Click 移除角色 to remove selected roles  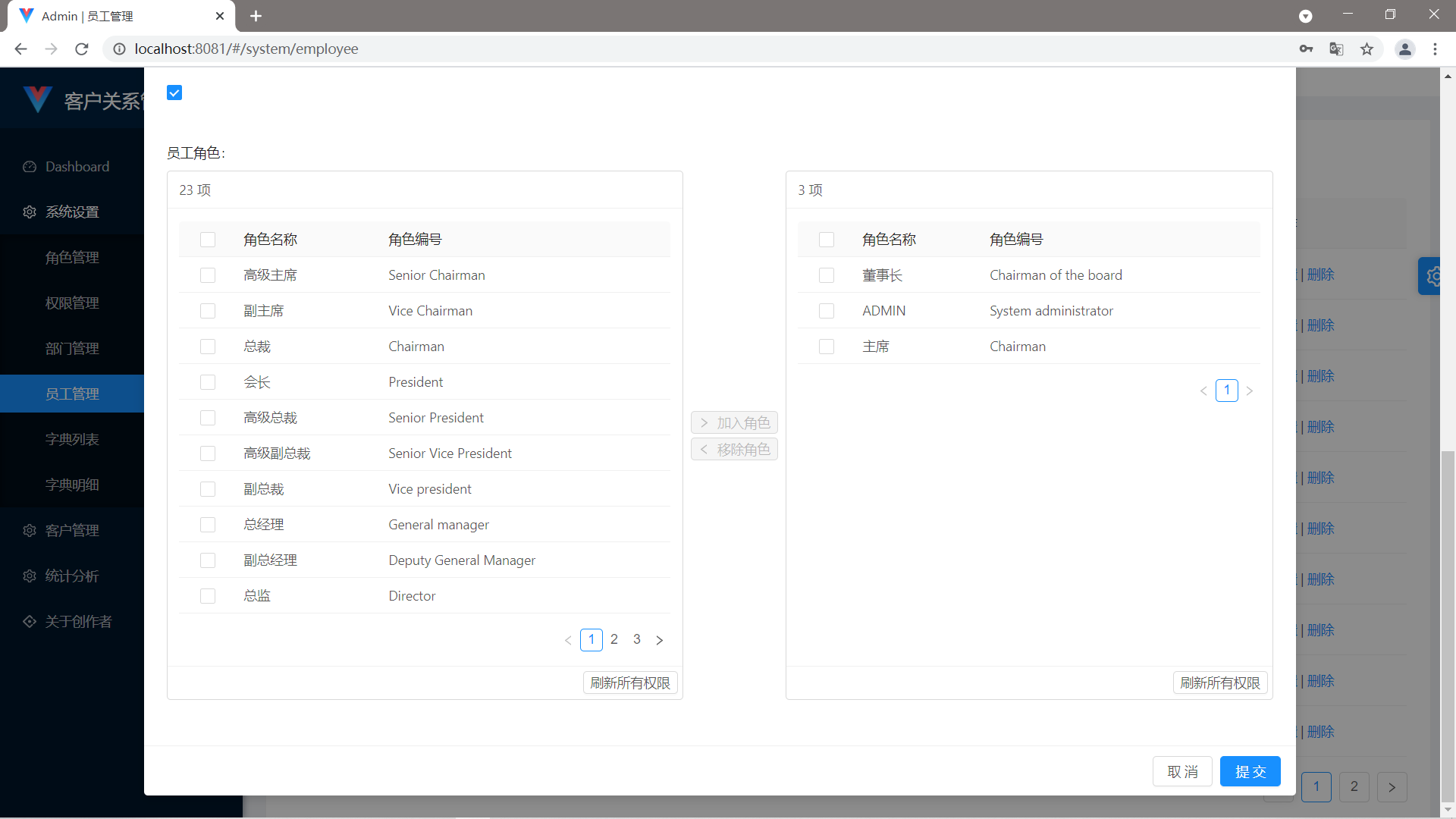pos(734,449)
